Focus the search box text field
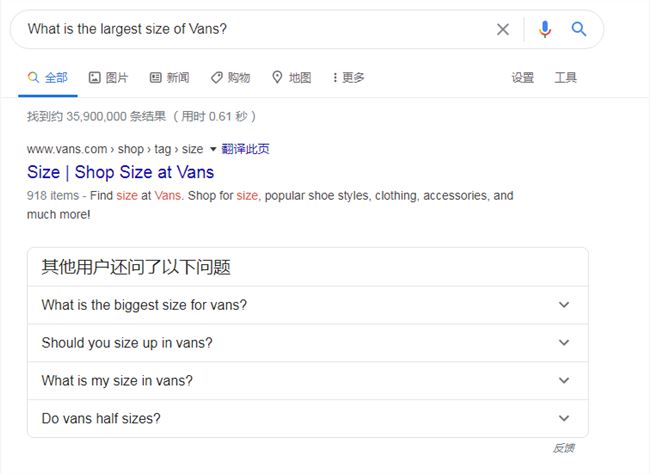 [x=257, y=29]
